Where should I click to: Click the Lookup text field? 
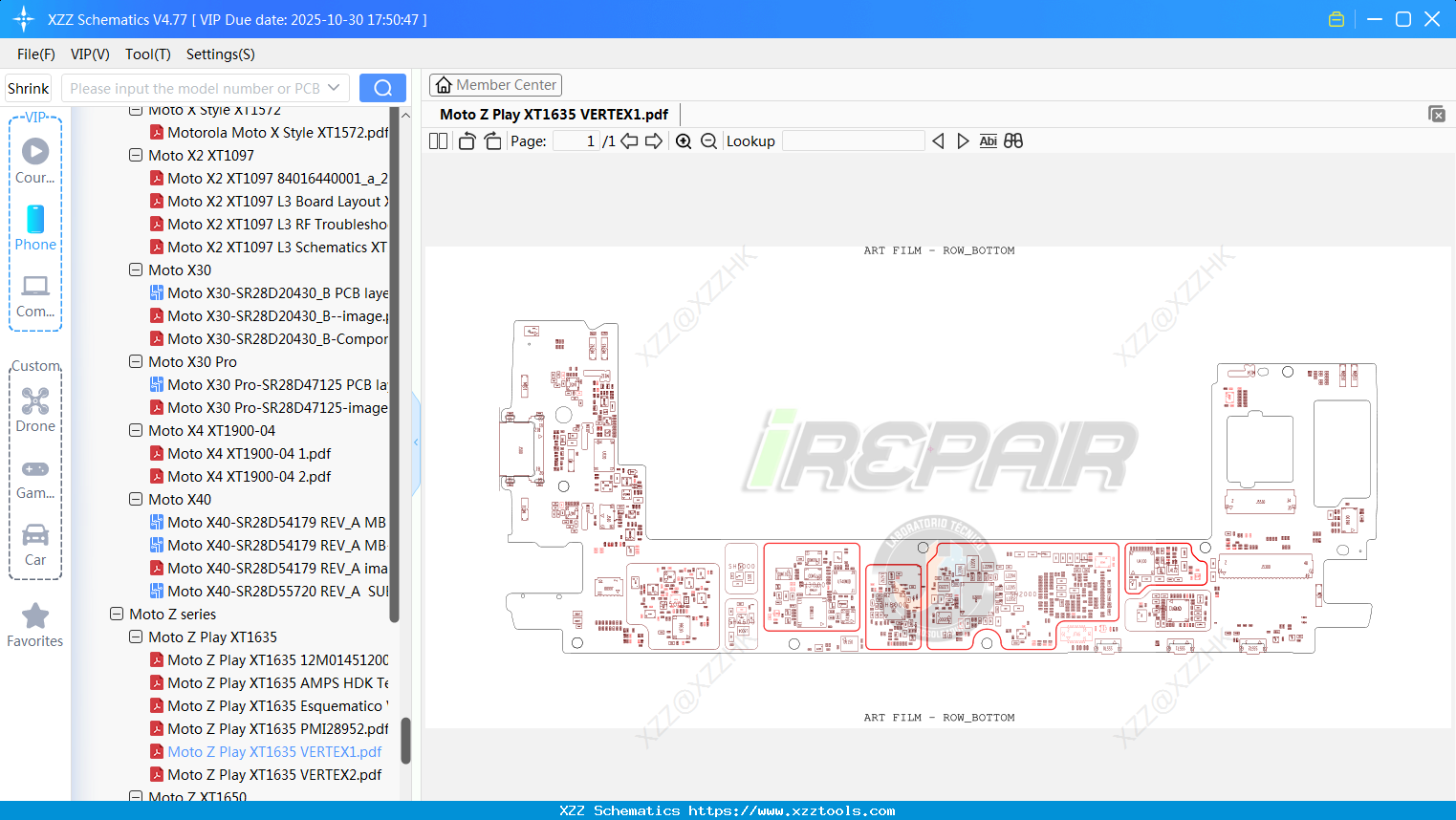(x=854, y=141)
